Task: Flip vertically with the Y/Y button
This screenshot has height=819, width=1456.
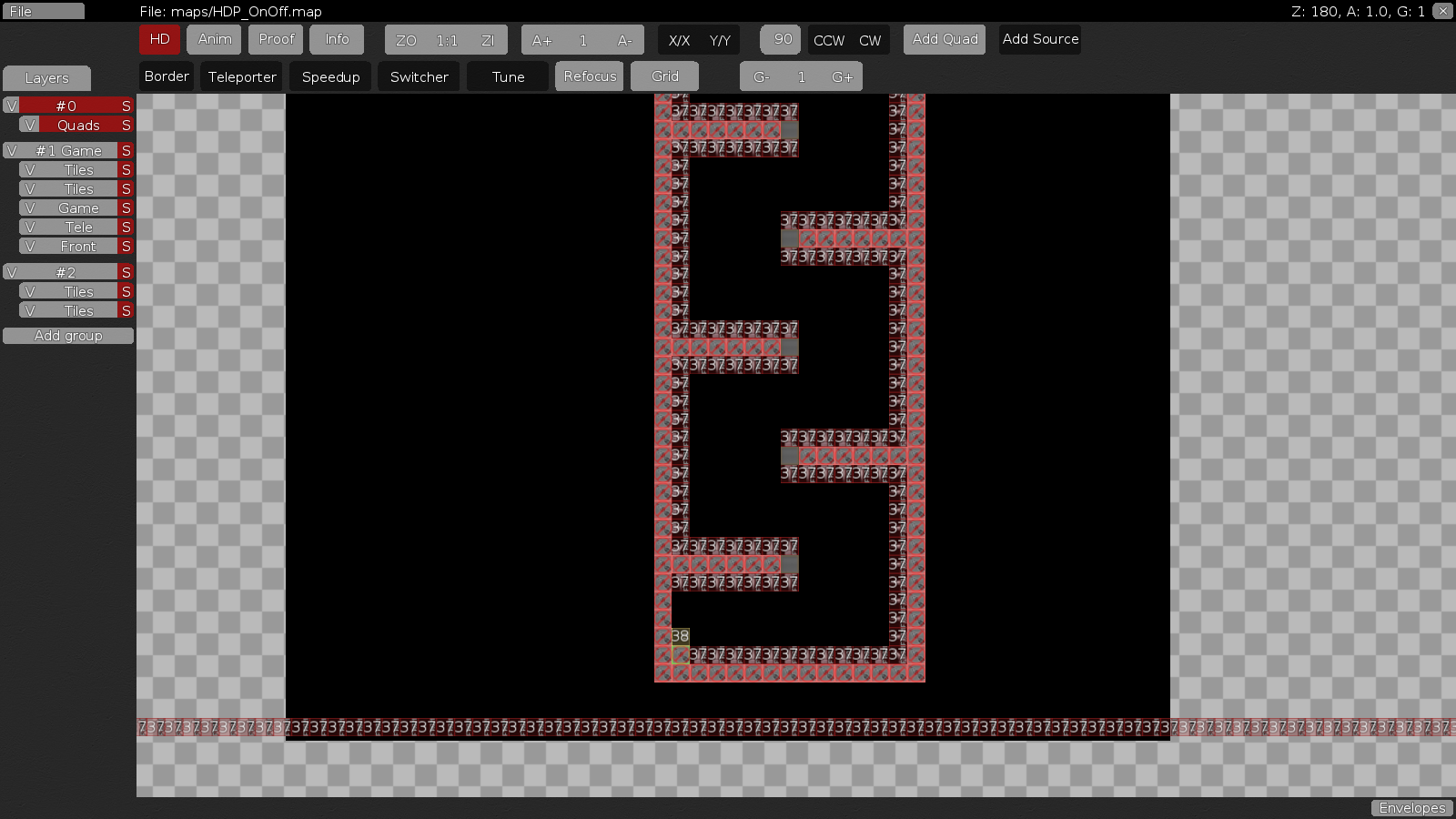Action: [x=720, y=40]
